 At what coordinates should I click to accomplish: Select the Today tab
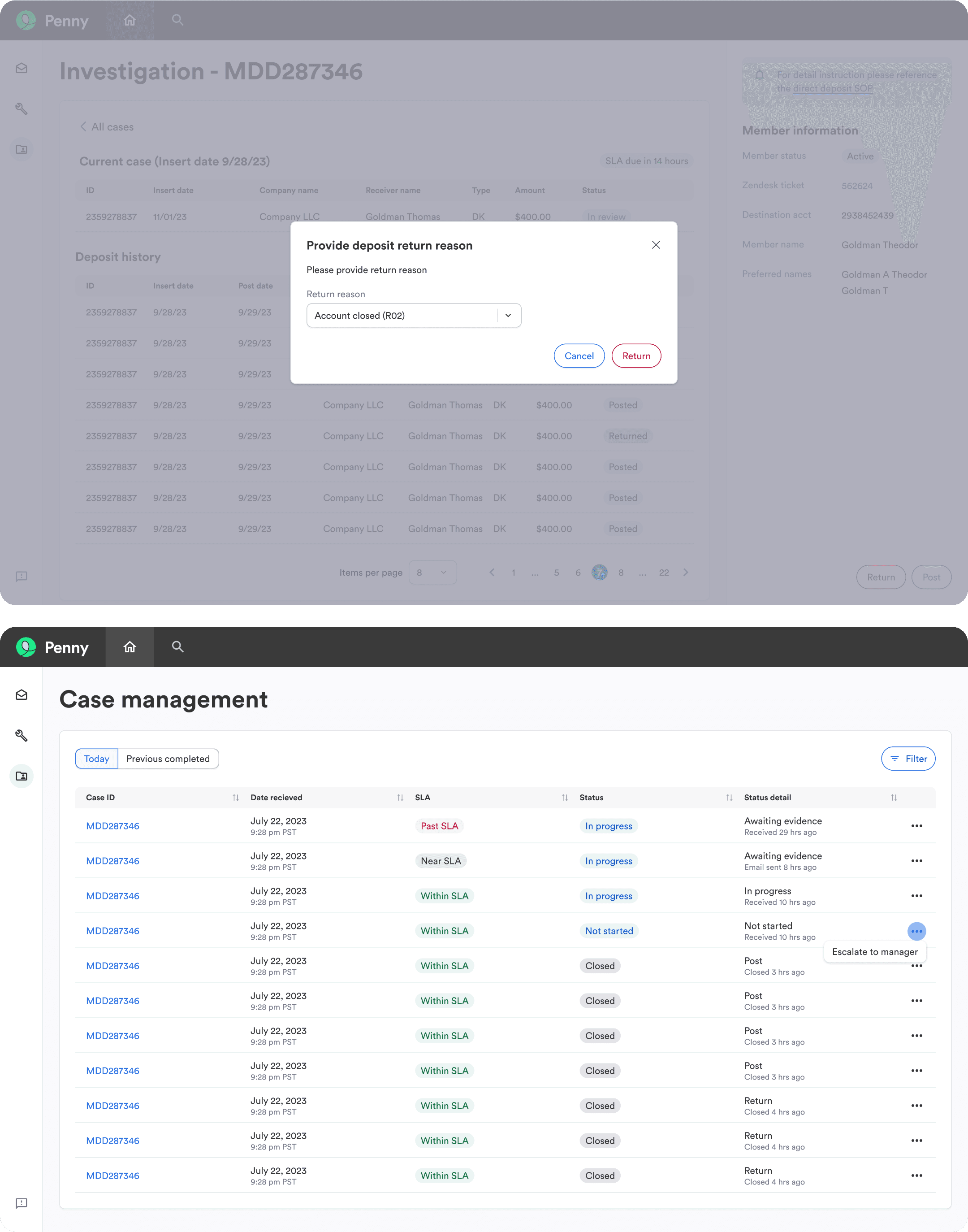point(96,759)
